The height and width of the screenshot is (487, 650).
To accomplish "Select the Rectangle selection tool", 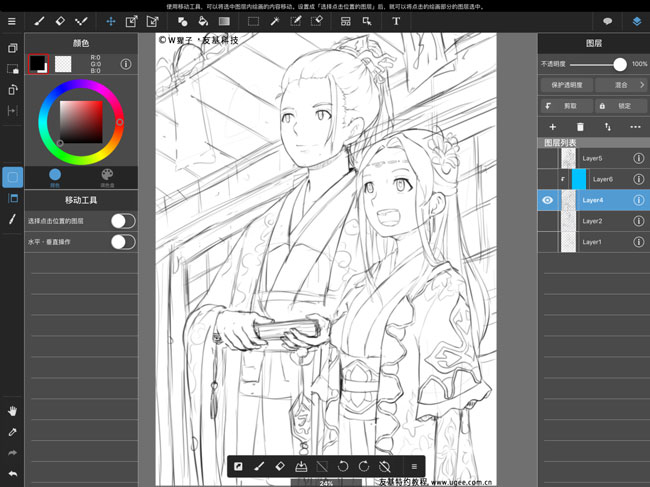I will [x=253, y=21].
